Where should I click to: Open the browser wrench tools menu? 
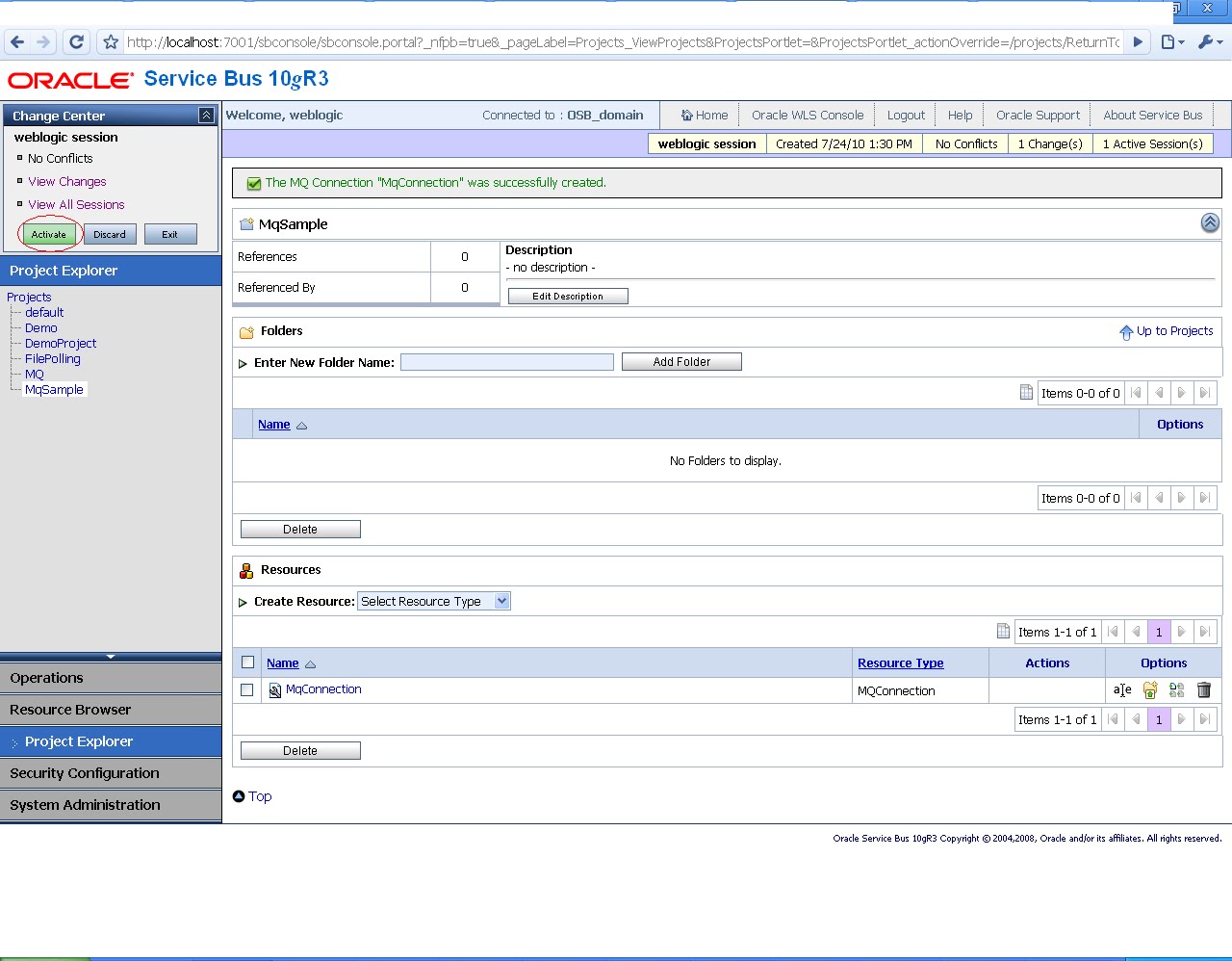tap(1210, 42)
